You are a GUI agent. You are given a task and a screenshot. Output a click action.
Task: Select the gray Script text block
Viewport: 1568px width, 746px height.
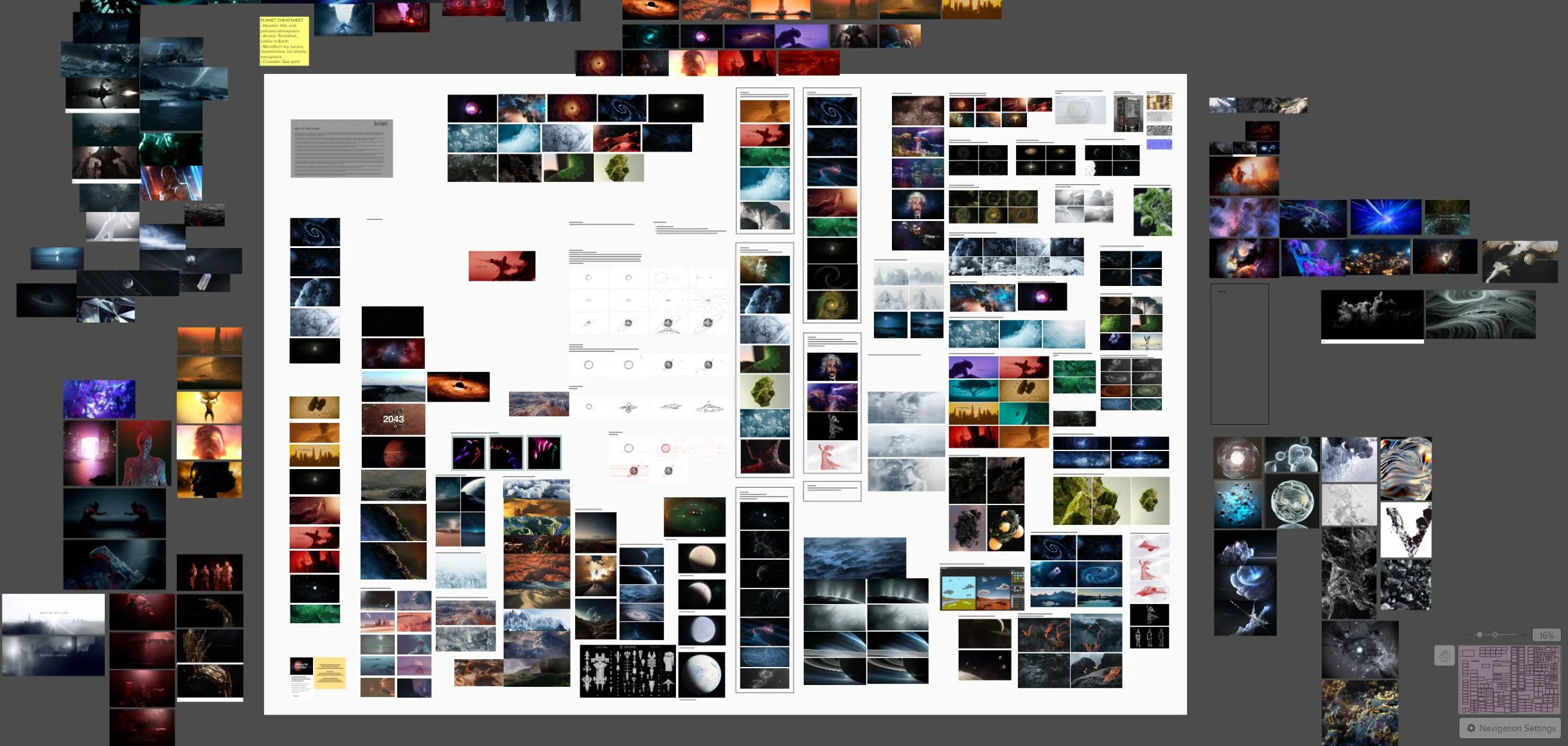[x=341, y=148]
